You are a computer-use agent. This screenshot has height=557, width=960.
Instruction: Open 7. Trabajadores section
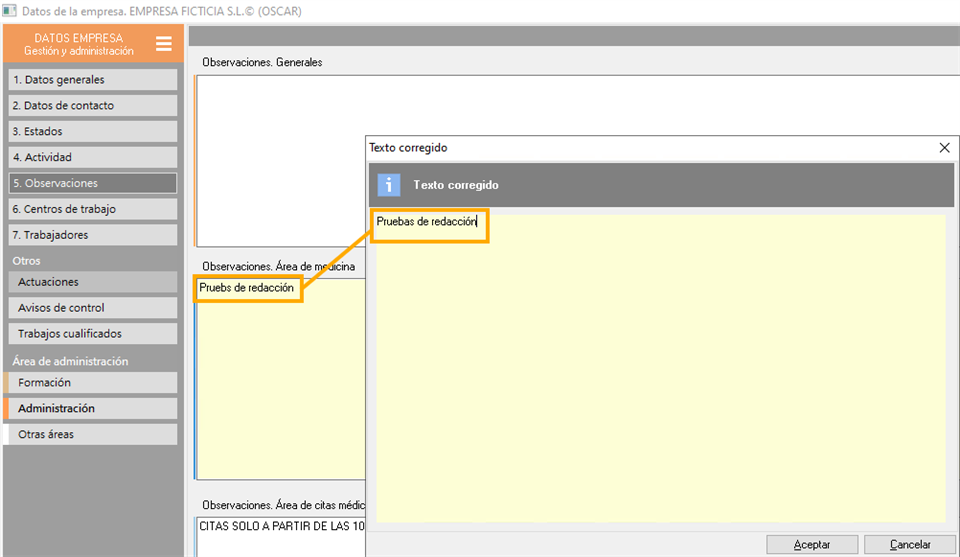93,235
